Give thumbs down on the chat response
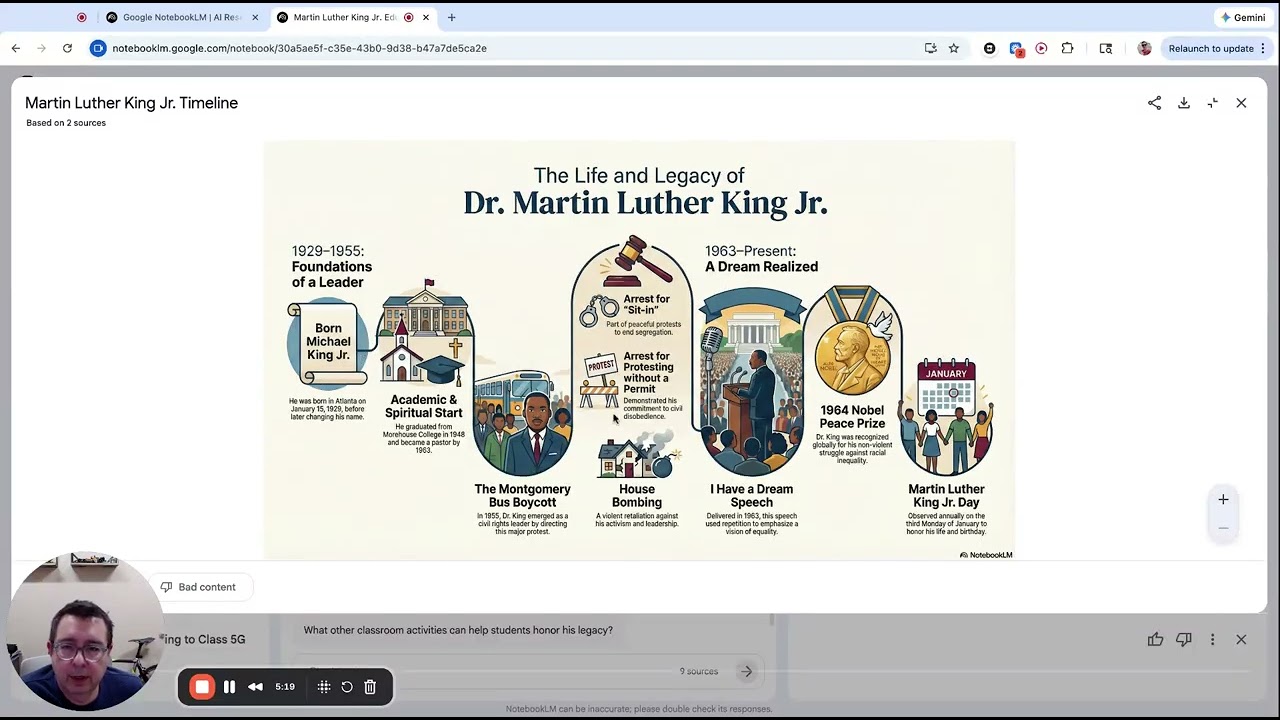The width and height of the screenshot is (1280, 720). 1184,640
